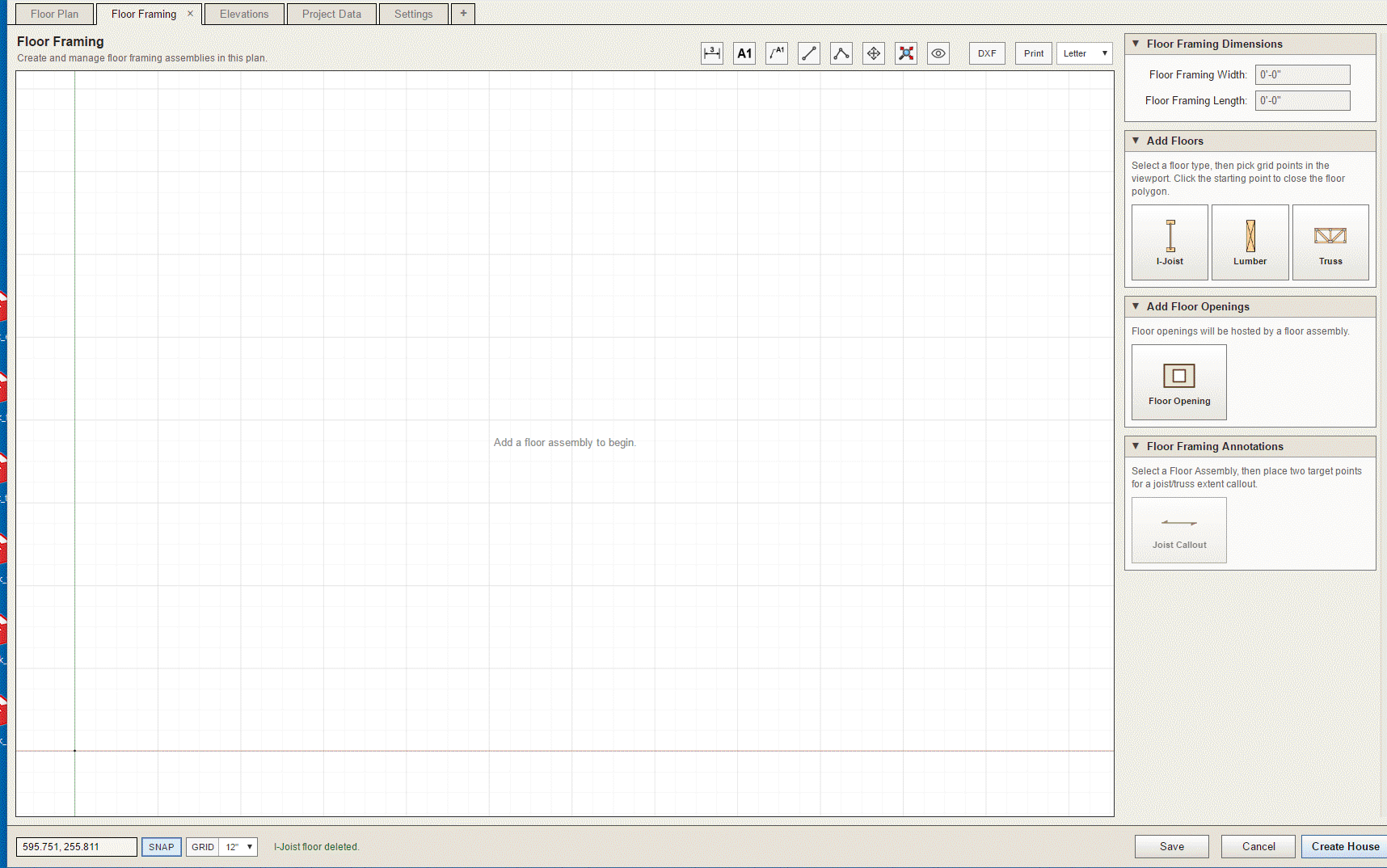Toggle the GRID button

tap(203, 847)
